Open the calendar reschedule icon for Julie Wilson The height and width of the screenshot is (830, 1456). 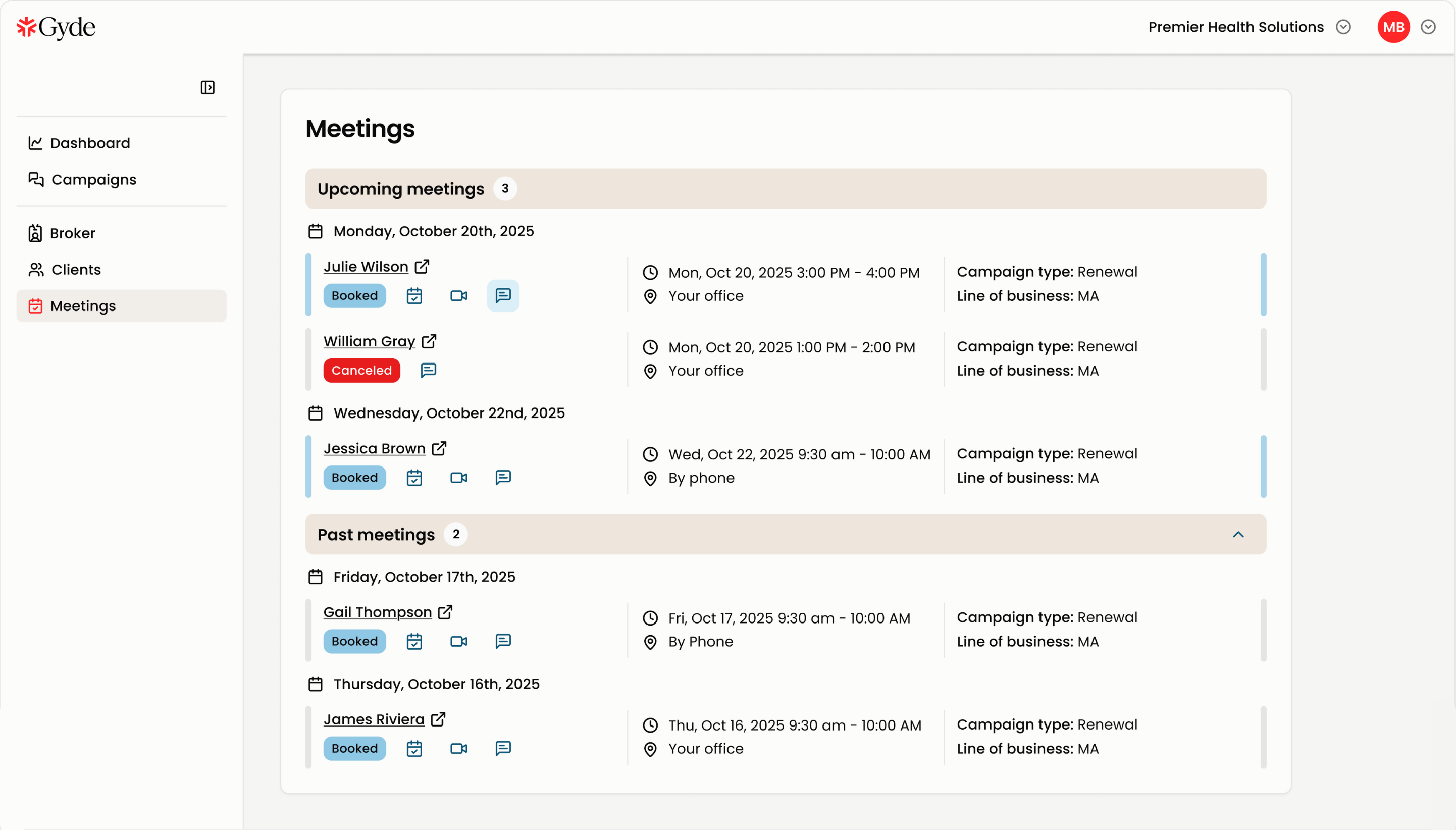(x=415, y=295)
